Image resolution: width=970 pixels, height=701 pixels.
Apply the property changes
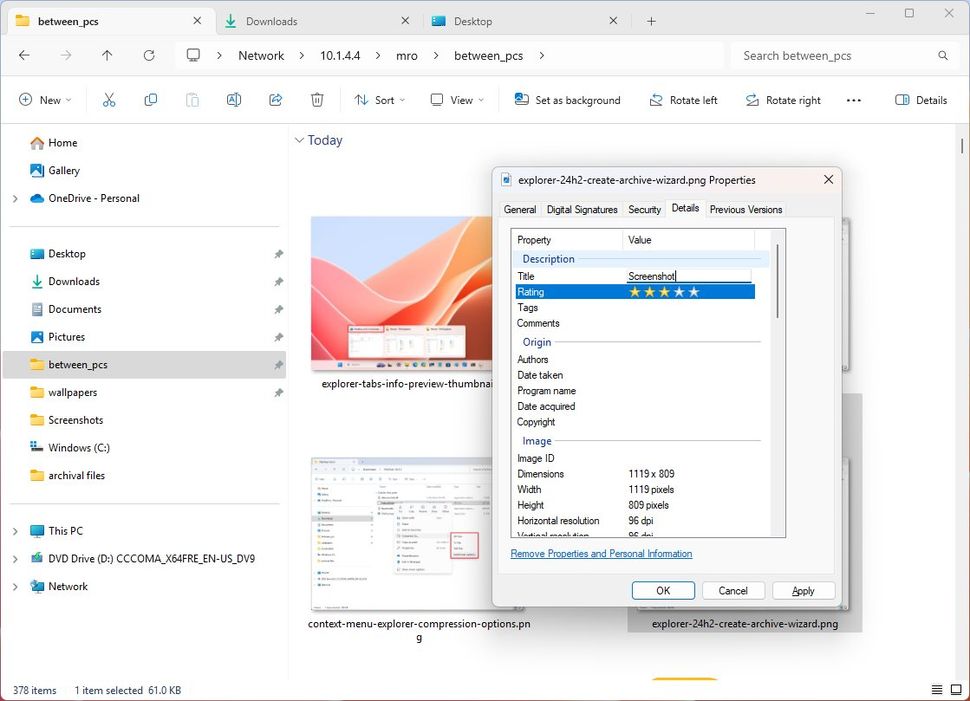click(x=803, y=590)
